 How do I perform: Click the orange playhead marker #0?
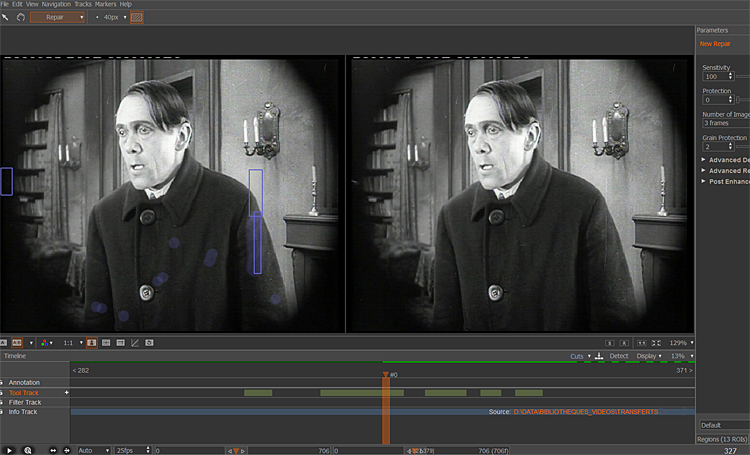coord(386,375)
